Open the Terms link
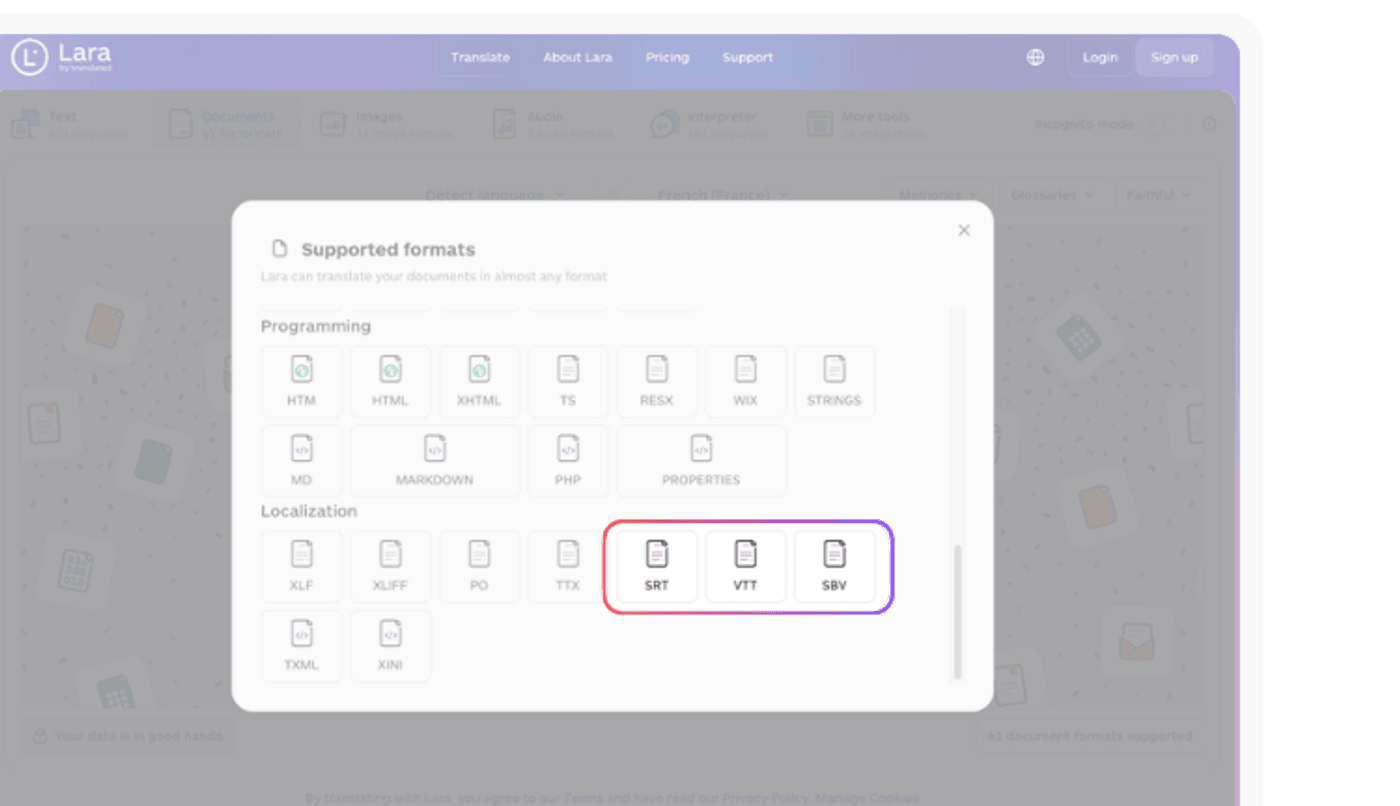 pos(583,798)
